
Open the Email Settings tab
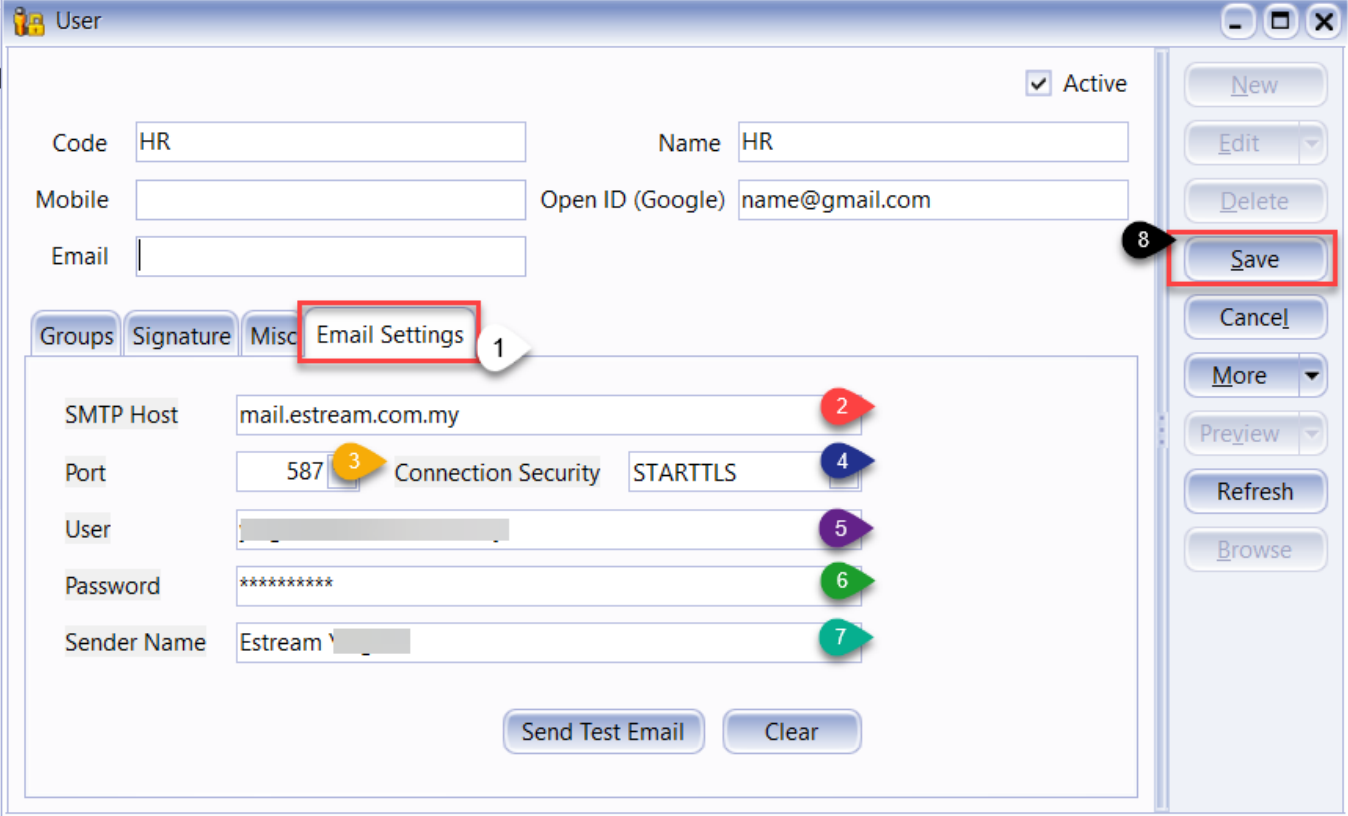pos(390,334)
